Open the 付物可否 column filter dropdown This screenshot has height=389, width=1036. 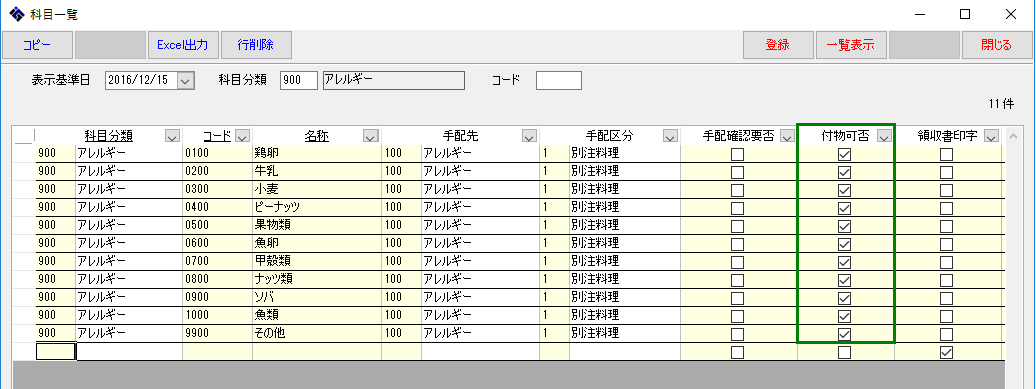tap(884, 136)
